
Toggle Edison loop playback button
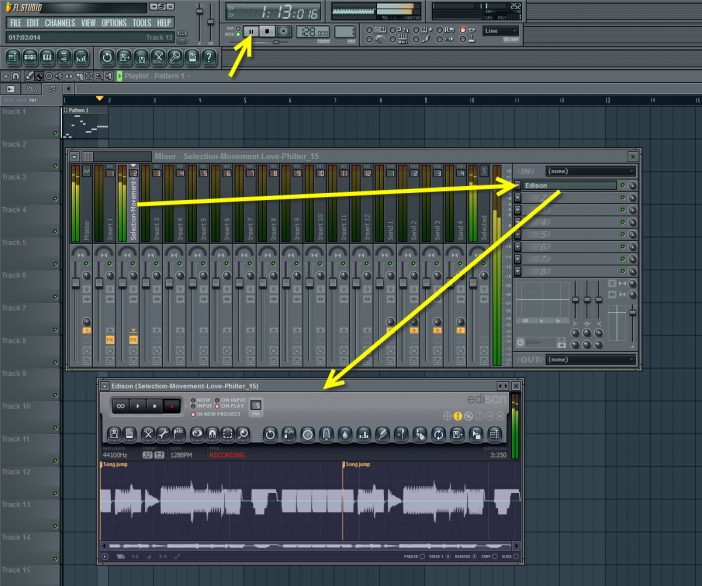click(x=120, y=406)
